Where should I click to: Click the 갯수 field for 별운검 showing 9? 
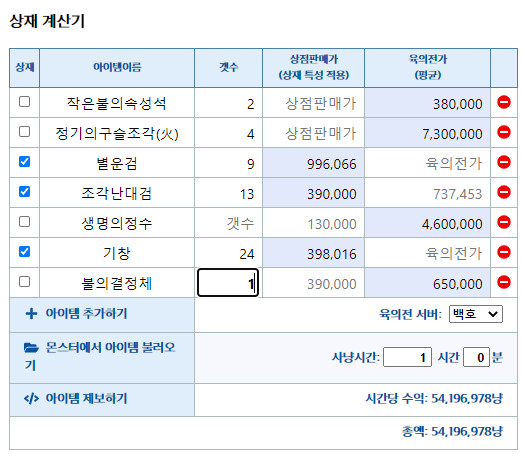point(228,163)
